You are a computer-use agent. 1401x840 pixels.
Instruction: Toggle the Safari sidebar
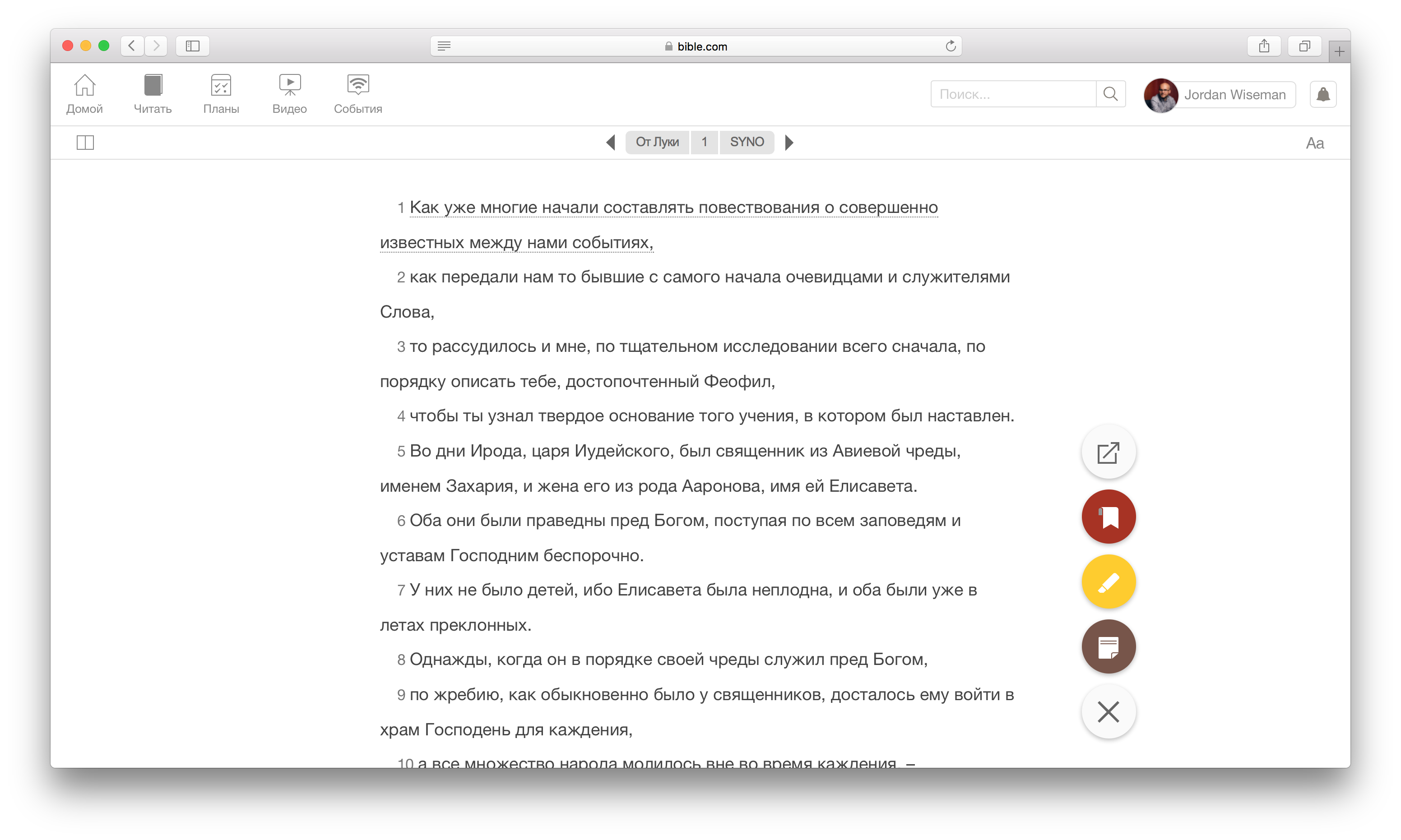[x=192, y=46]
